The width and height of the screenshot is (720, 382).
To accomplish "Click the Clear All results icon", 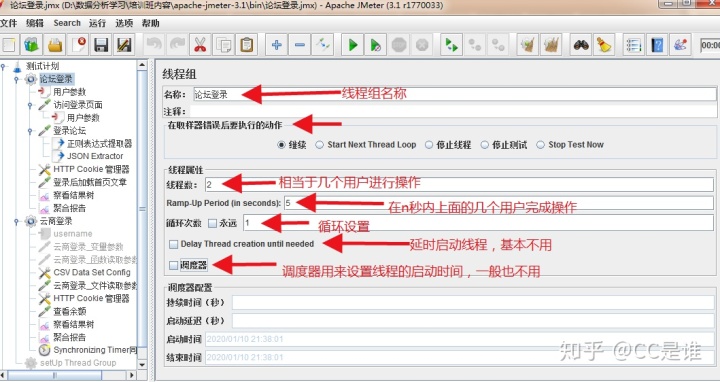I will (551, 45).
